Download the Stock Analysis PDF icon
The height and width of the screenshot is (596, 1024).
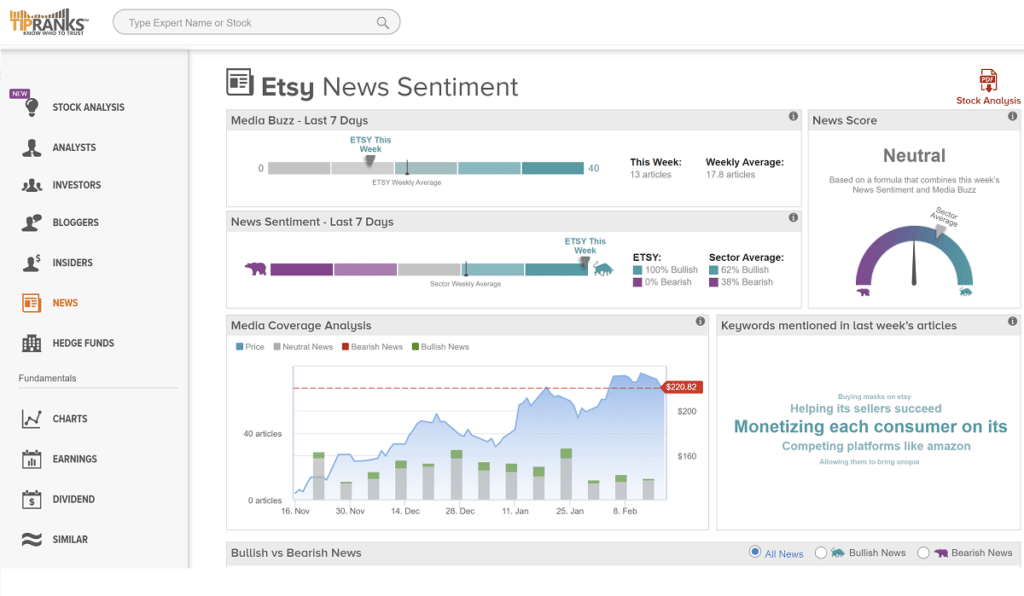tap(988, 81)
